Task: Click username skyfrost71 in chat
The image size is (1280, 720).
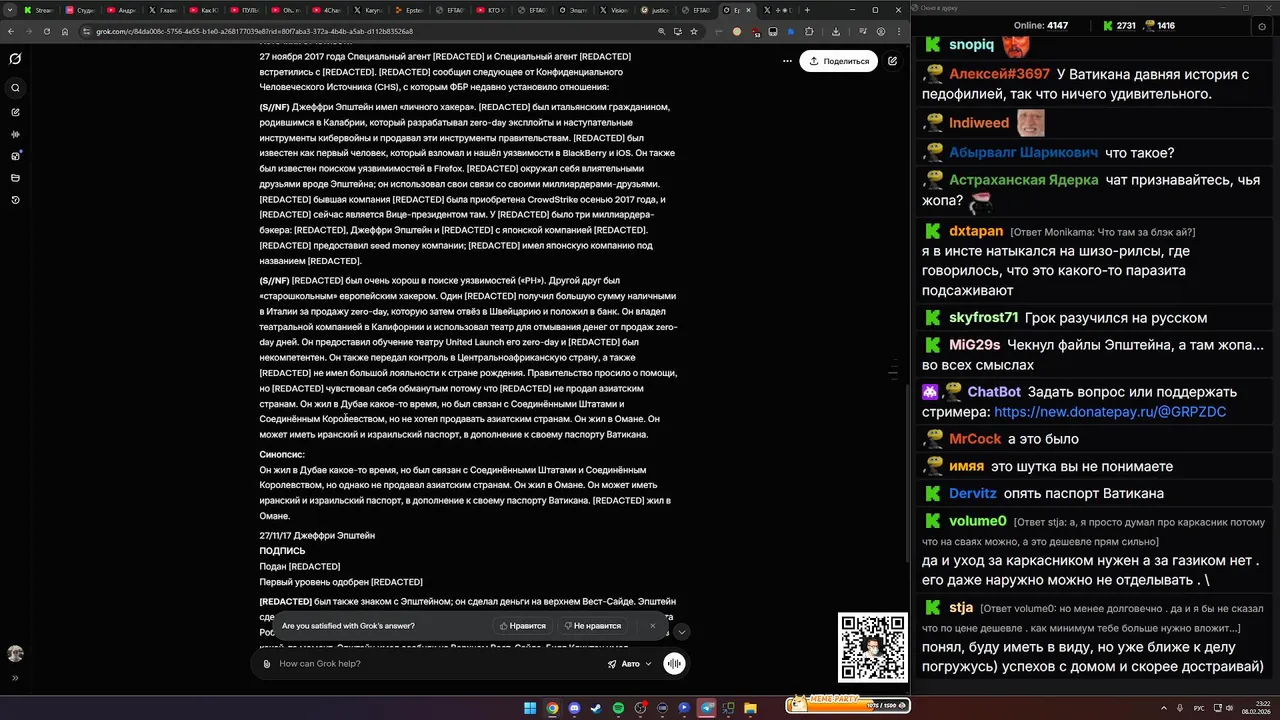Action: point(983,318)
